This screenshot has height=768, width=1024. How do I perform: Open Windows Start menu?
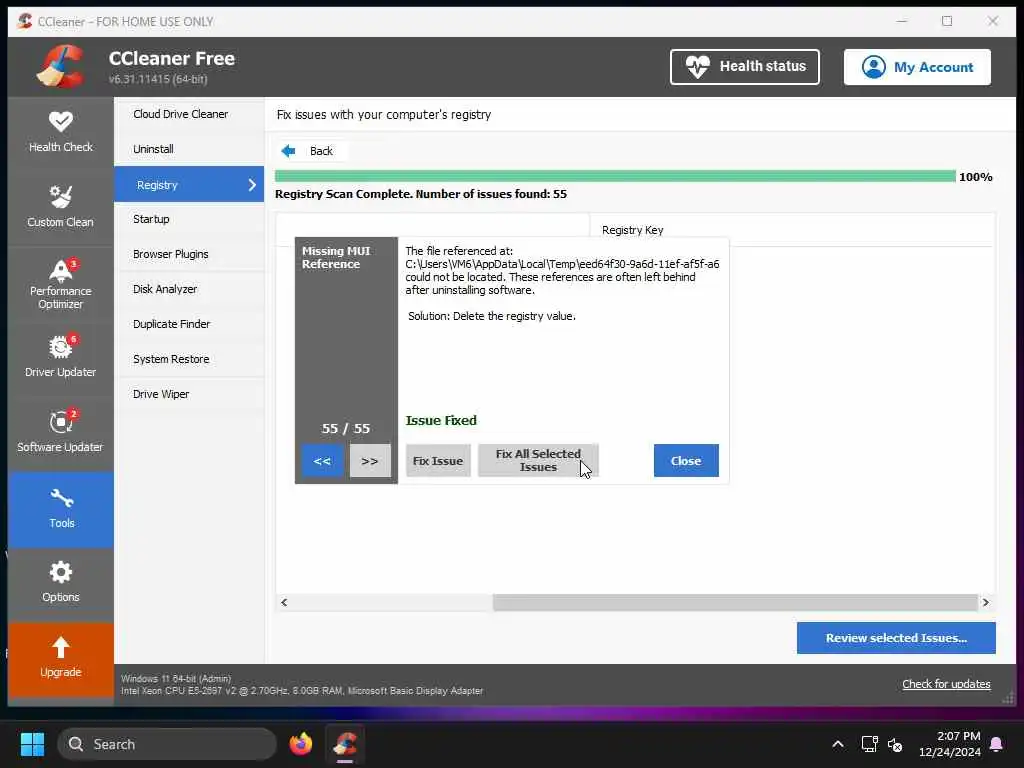(x=32, y=744)
